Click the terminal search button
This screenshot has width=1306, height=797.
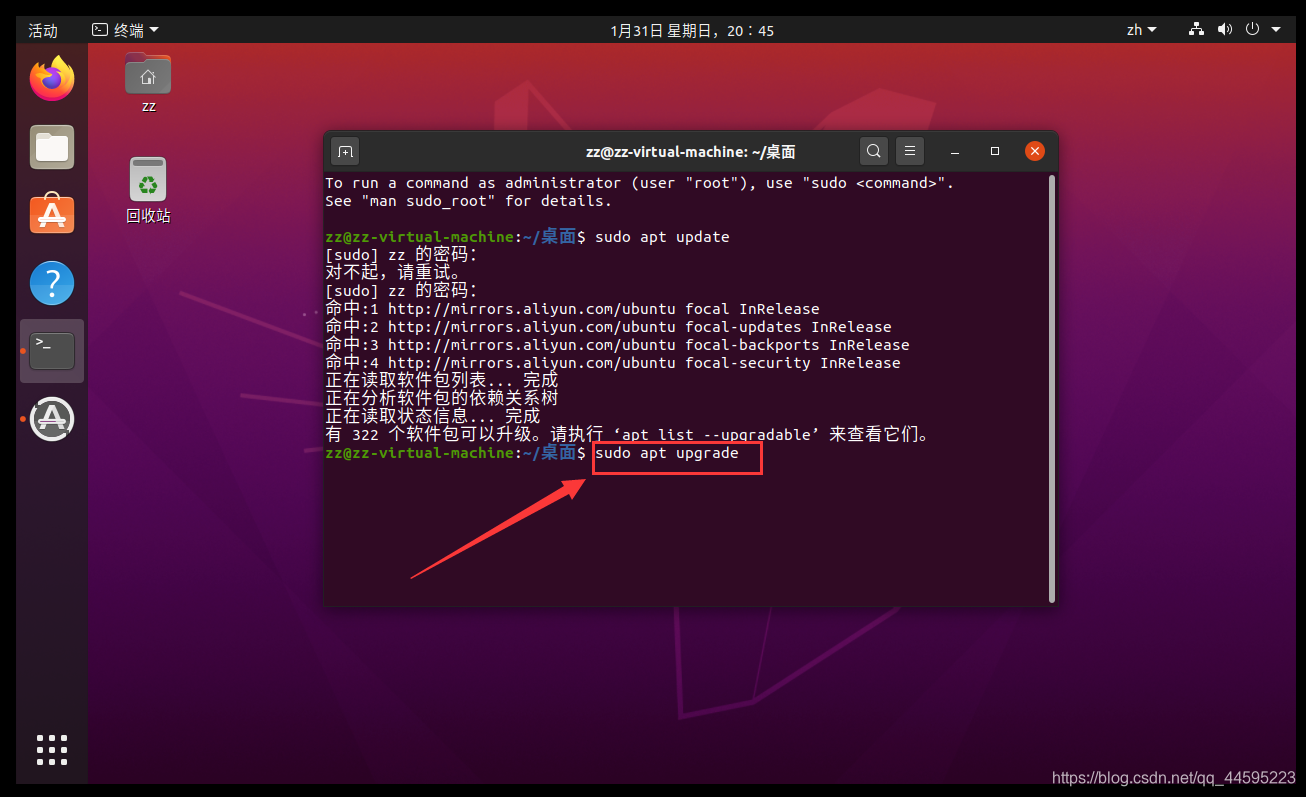click(874, 152)
